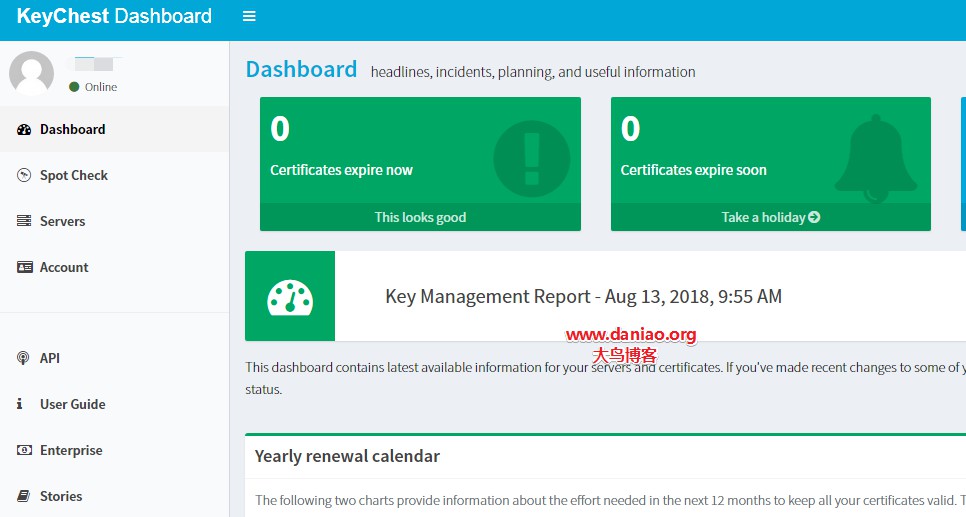Image resolution: width=966 pixels, height=517 pixels.
Task: Click the This looks good footer link
Action: pyautogui.click(x=420, y=217)
